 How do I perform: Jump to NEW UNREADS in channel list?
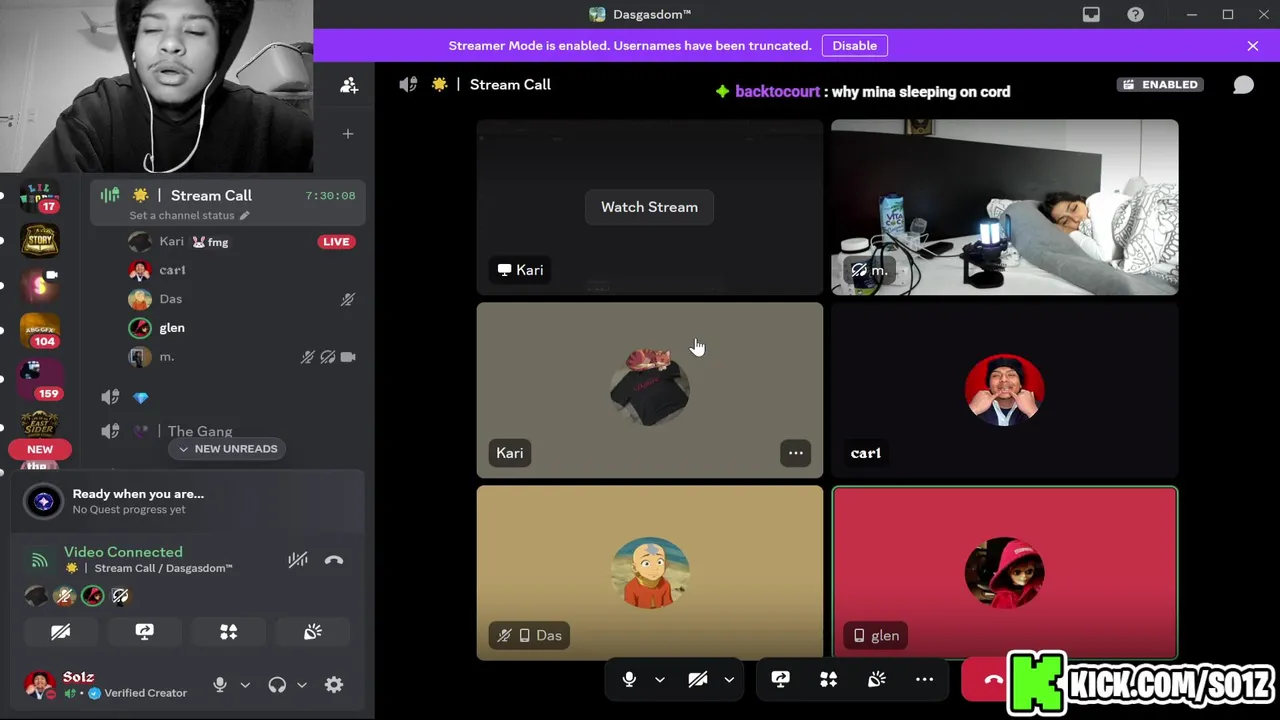(x=228, y=449)
